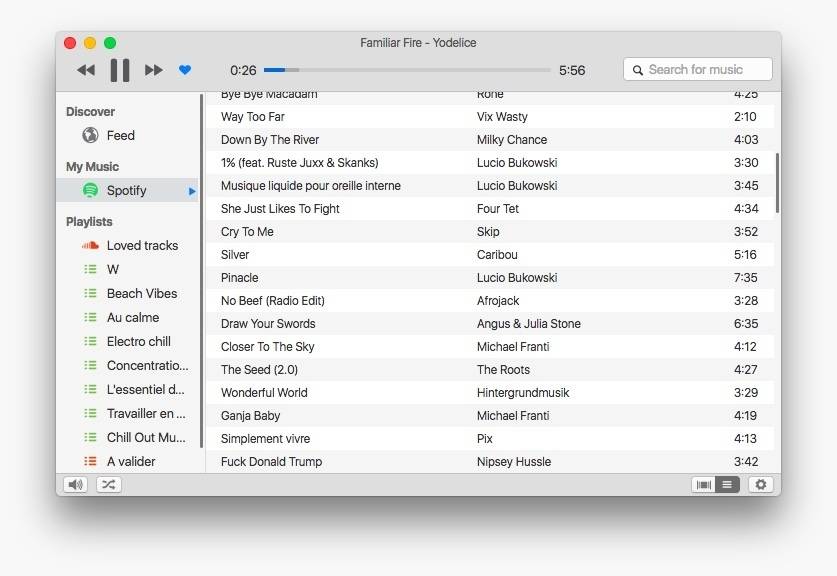The height and width of the screenshot is (576, 837).
Task: Open the W playlist
Action: click(x=127, y=270)
